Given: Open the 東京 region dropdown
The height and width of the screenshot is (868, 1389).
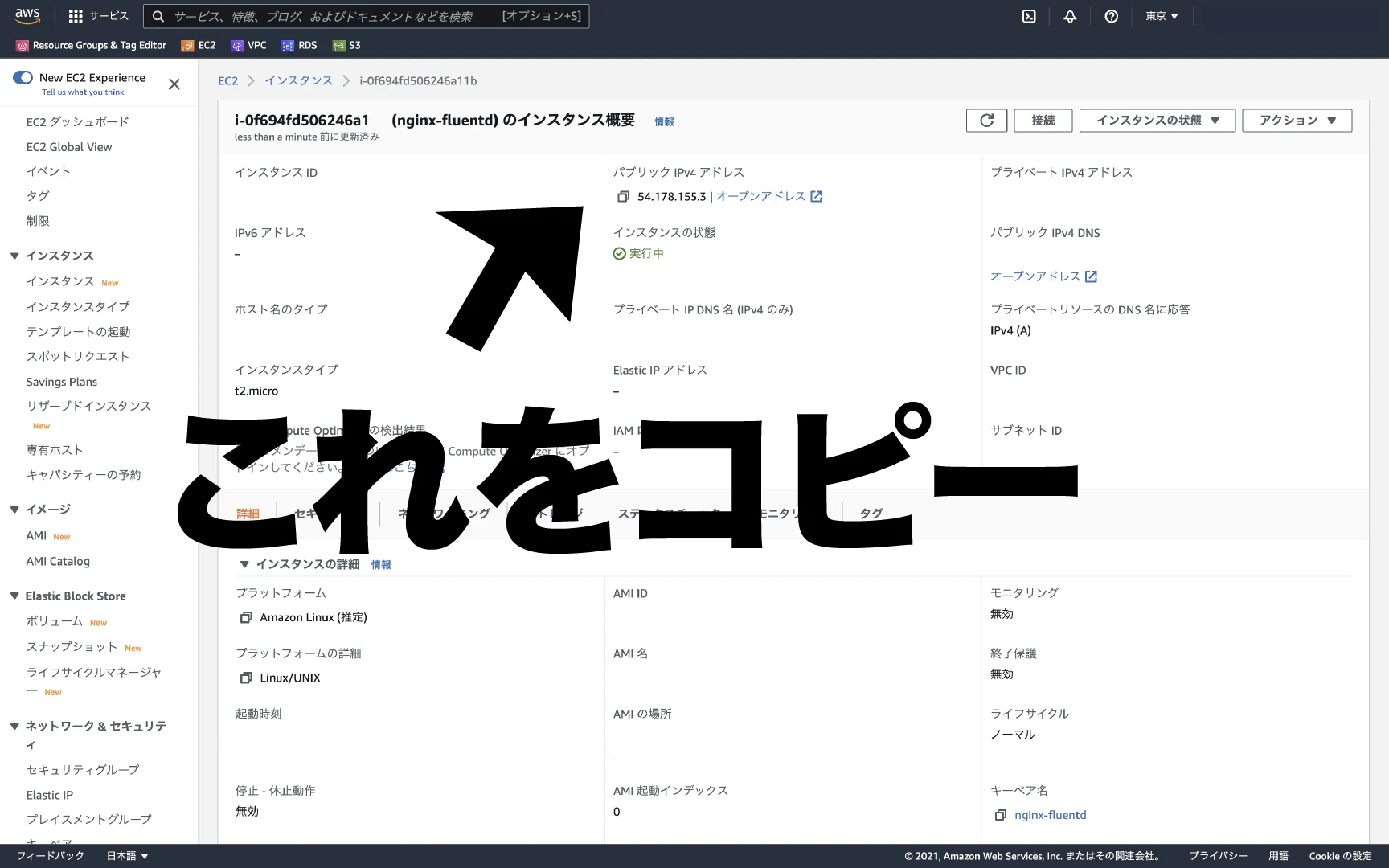Looking at the screenshot, I should point(1162,16).
